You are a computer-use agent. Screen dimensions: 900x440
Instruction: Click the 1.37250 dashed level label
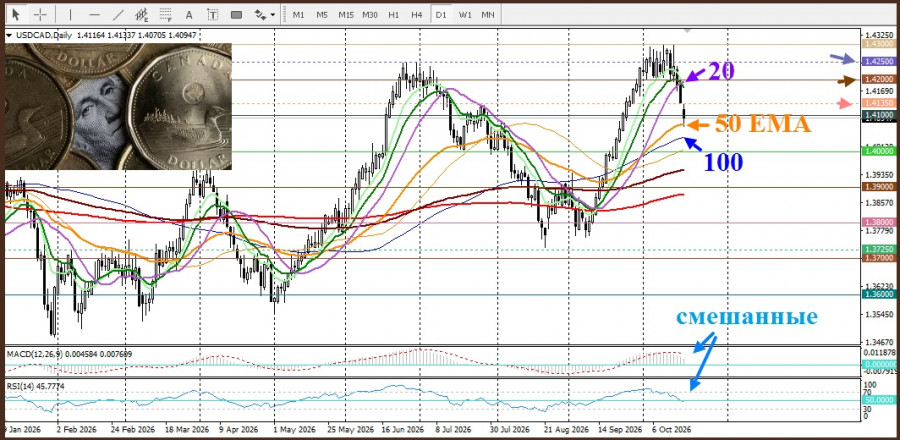click(879, 250)
